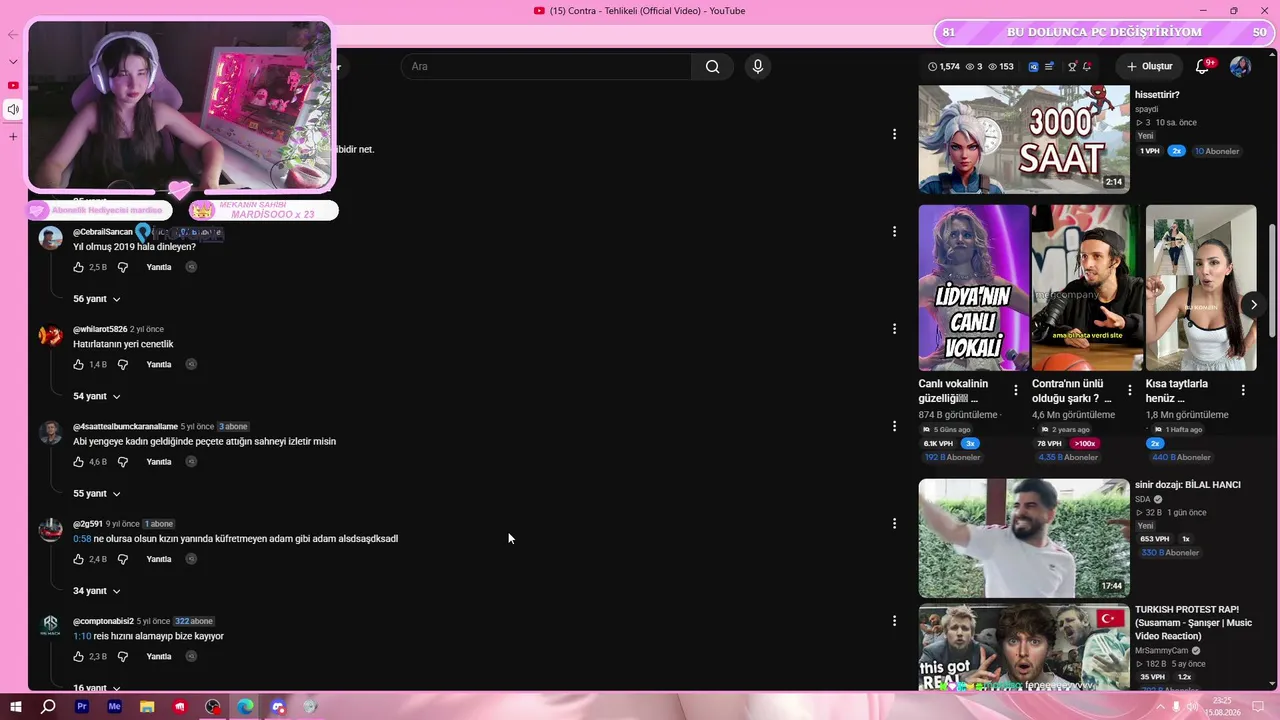Click the MrSammyCam channel name
Image resolution: width=1280 pixels, height=720 pixels.
[1161, 650]
